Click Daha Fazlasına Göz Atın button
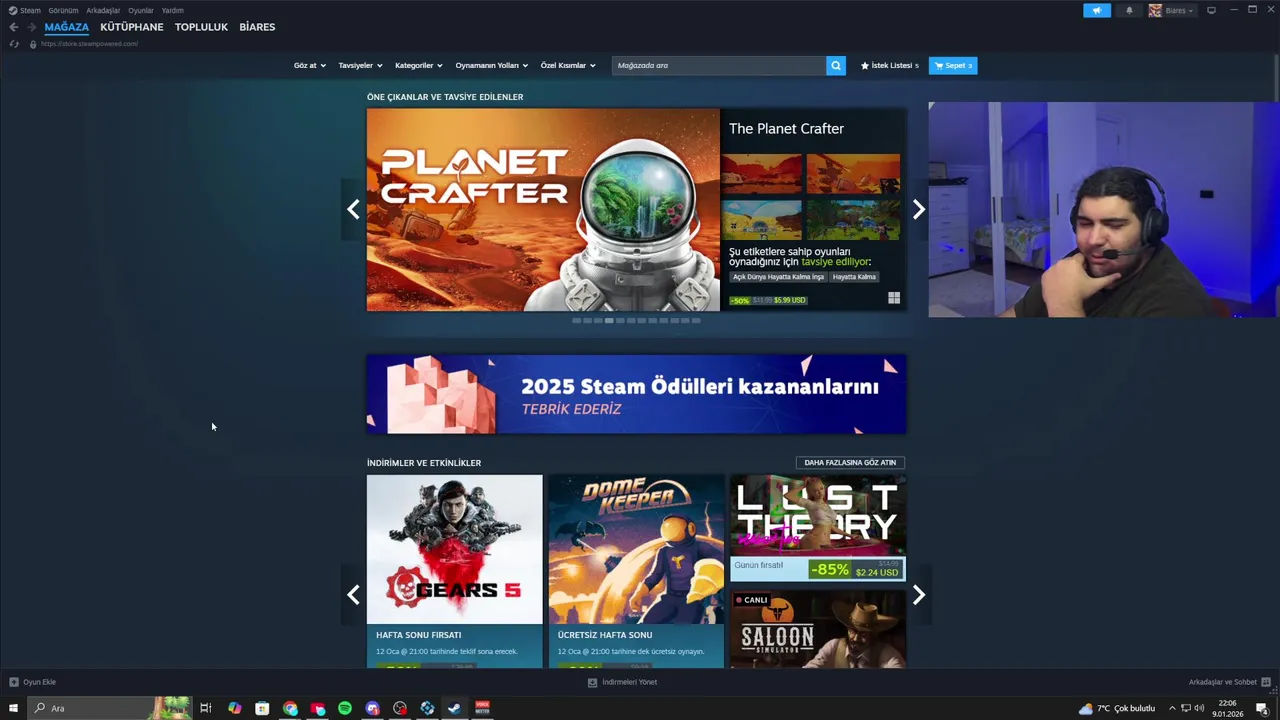 (850, 462)
